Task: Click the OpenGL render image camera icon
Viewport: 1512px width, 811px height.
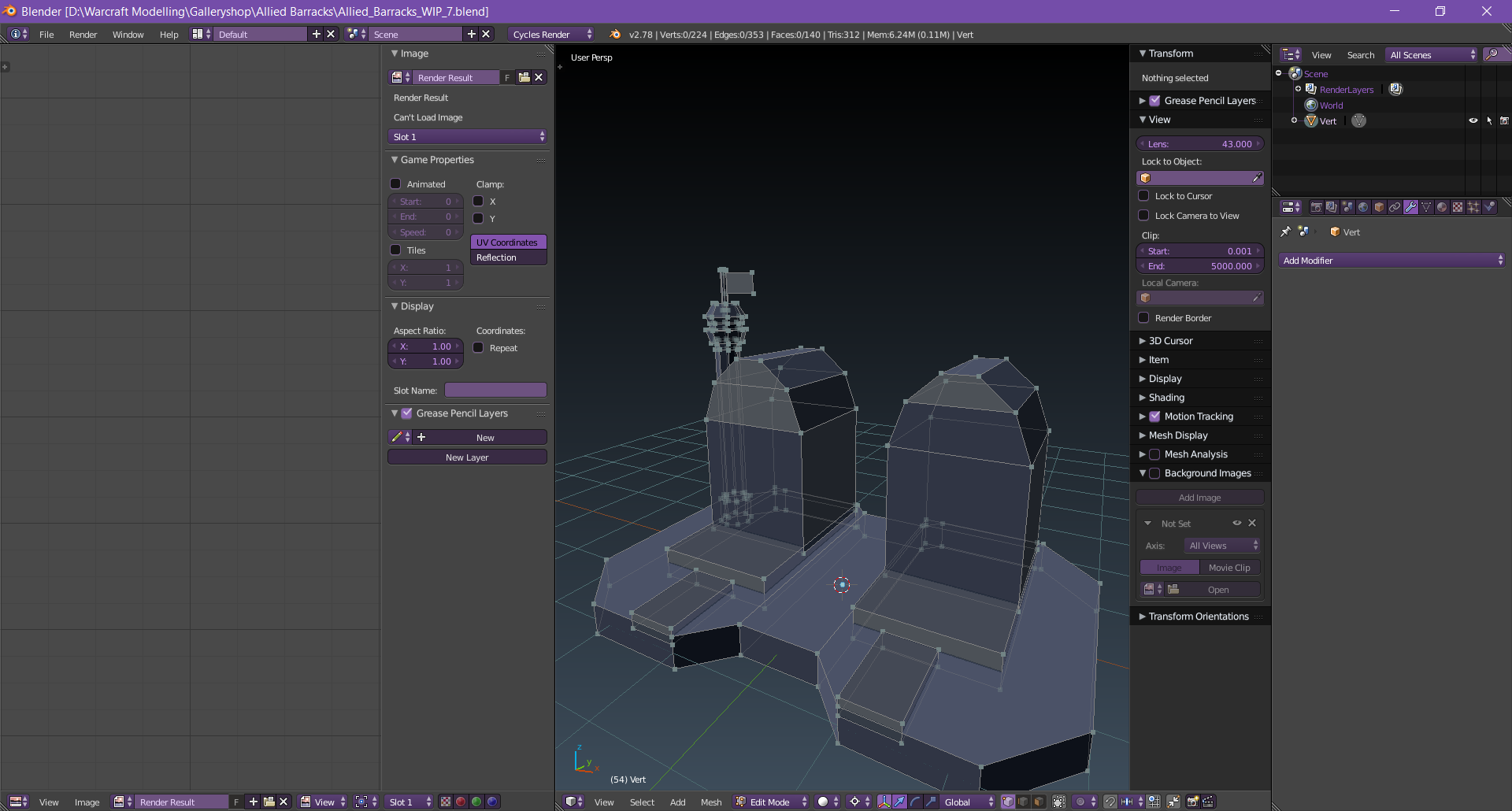Action: click(x=1193, y=802)
